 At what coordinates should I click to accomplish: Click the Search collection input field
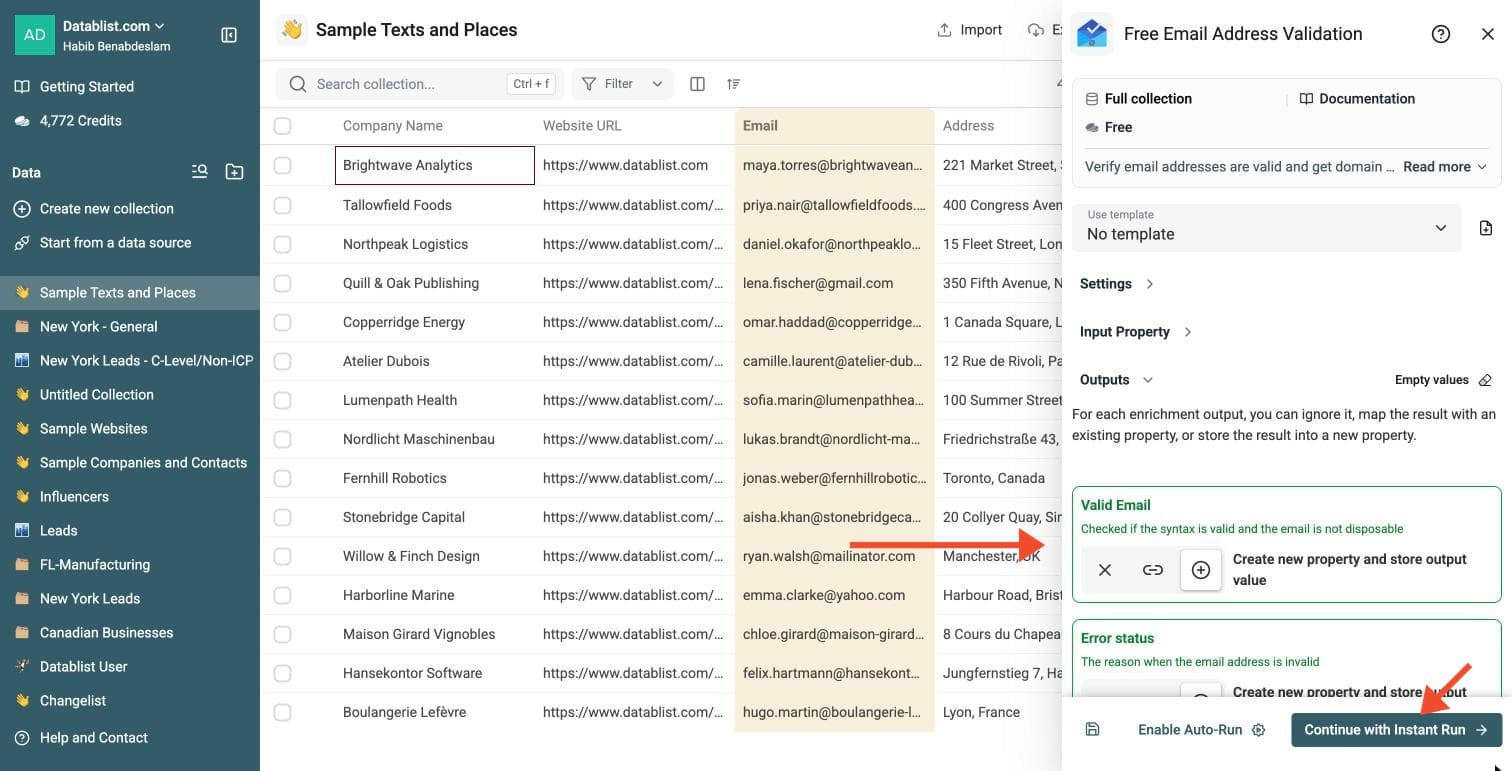[420, 84]
